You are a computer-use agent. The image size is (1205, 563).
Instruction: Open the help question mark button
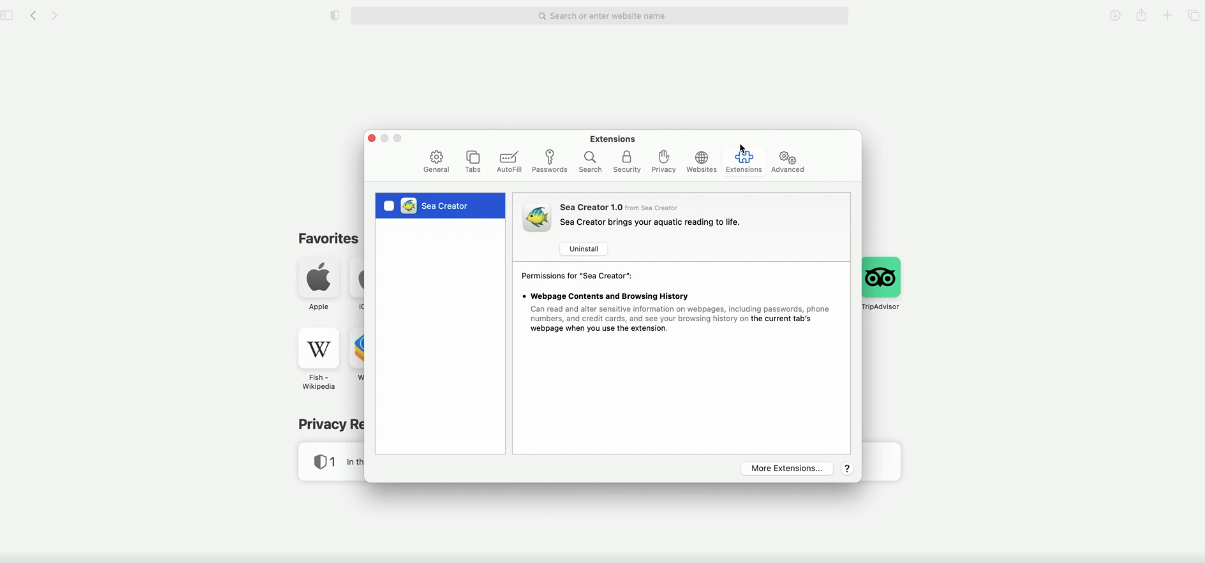(847, 468)
